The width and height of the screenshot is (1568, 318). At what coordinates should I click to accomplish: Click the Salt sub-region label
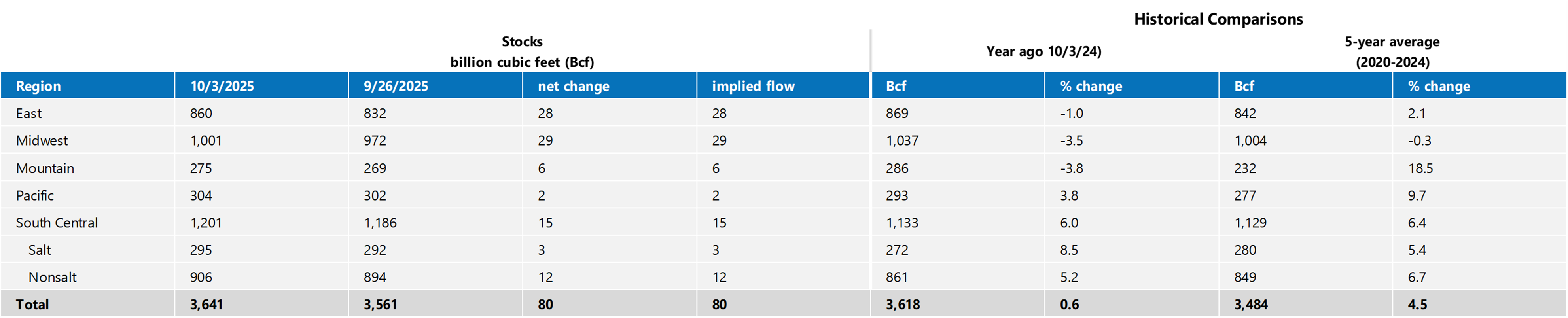pyautogui.click(x=40, y=250)
